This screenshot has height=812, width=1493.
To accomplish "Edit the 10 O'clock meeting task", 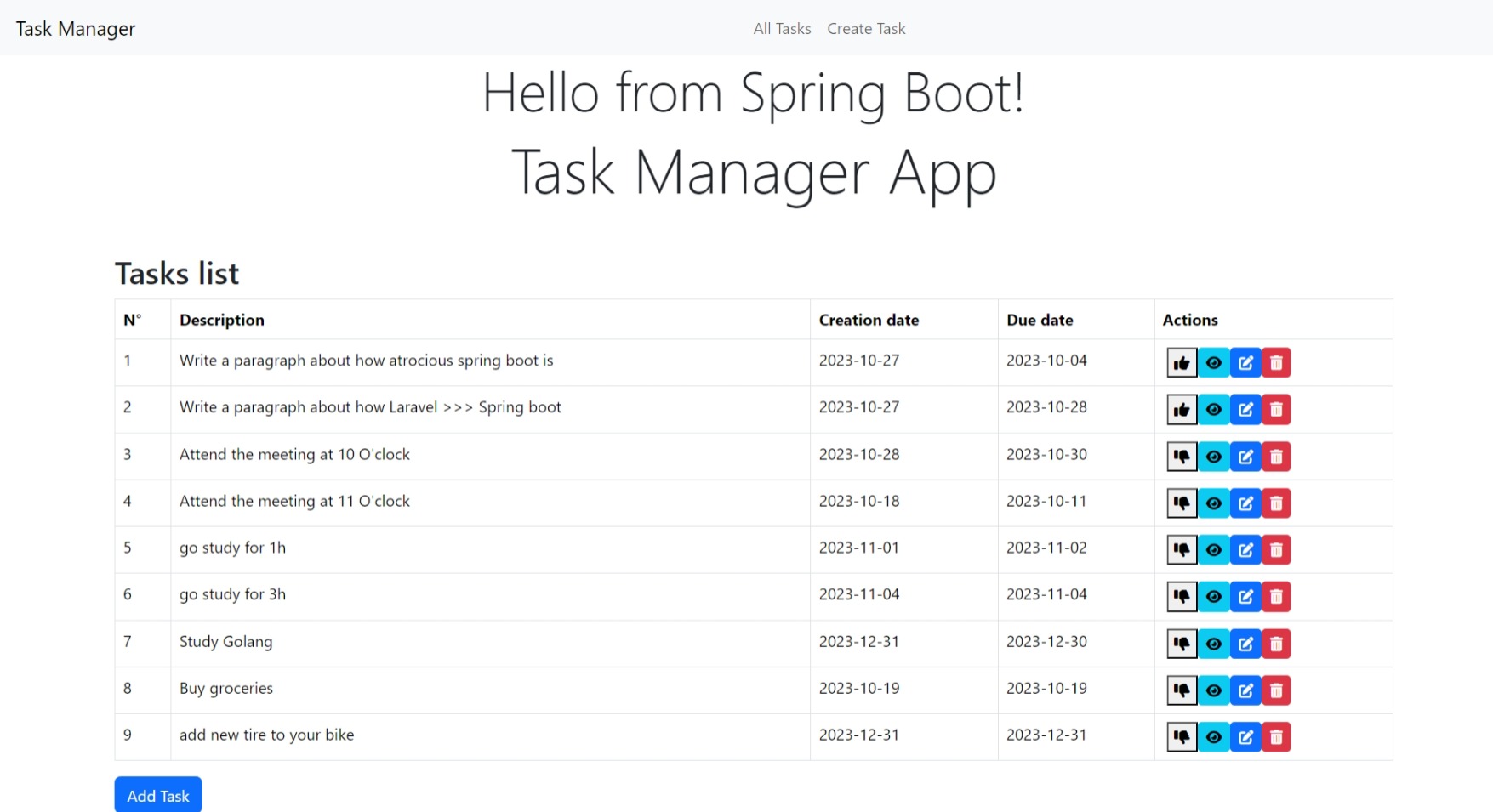I will (x=1245, y=457).
